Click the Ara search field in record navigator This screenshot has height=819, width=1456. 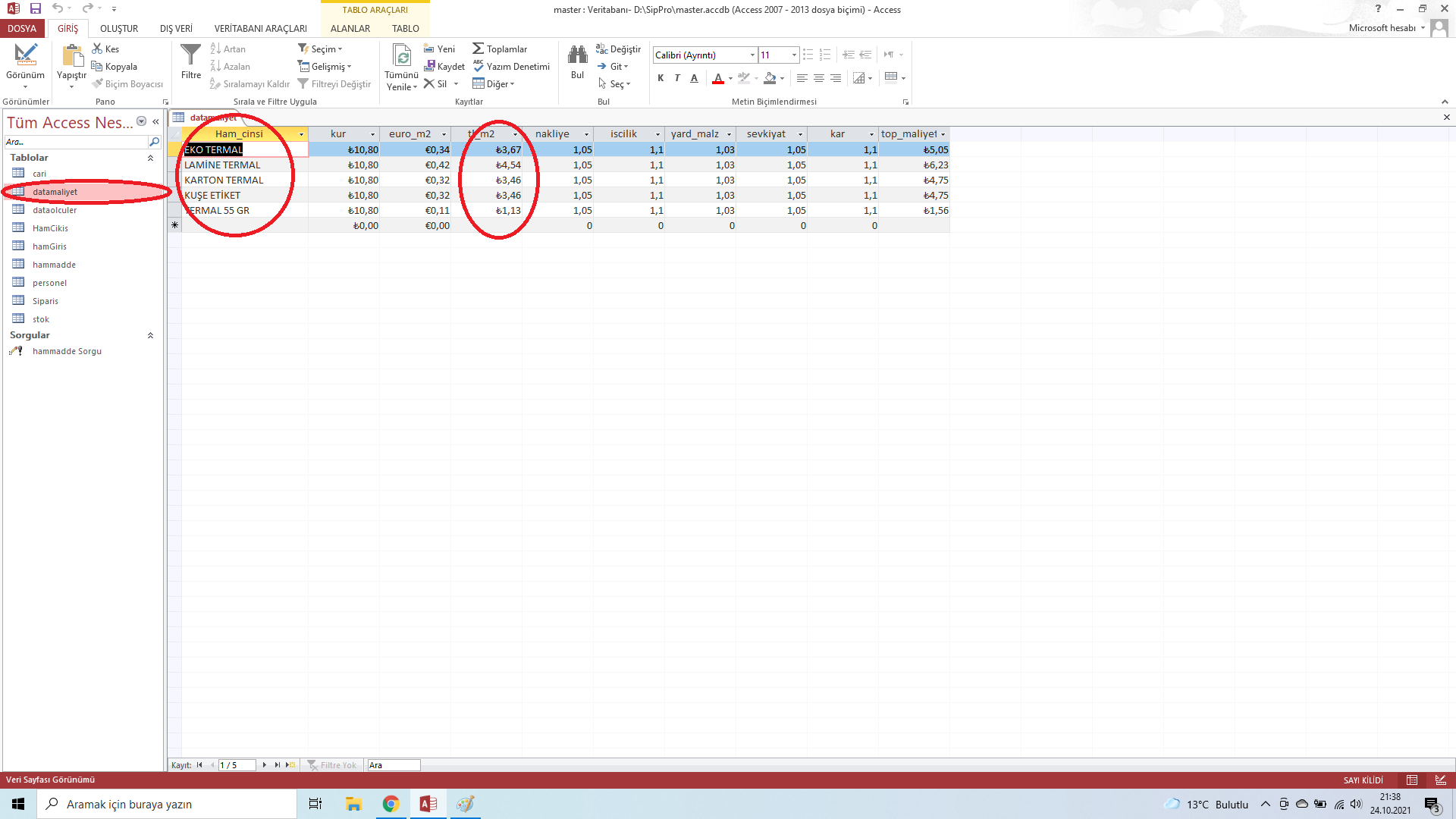point(393,765)
